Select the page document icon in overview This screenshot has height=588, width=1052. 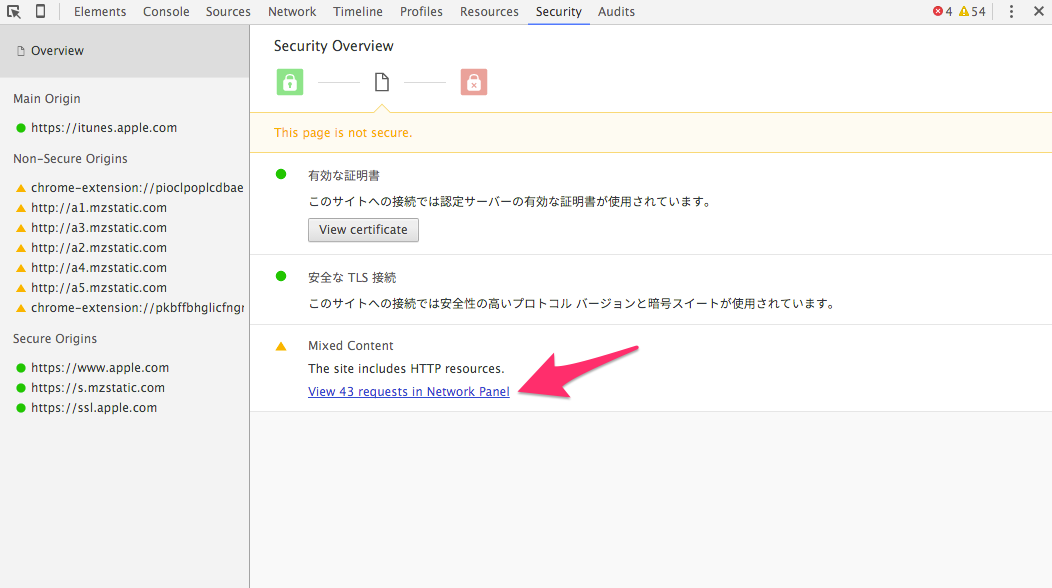click(x=382, y=82)
